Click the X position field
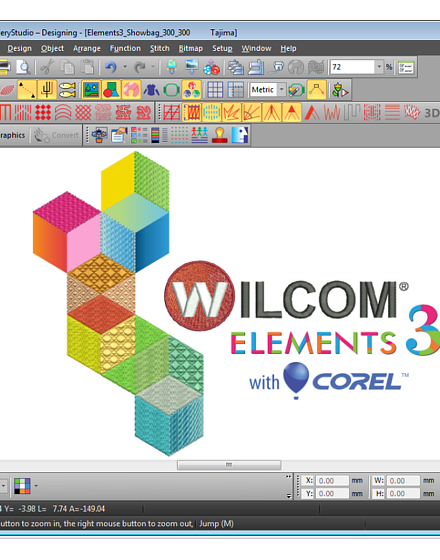Screen dimensions: 440x560 pos(332,480)
